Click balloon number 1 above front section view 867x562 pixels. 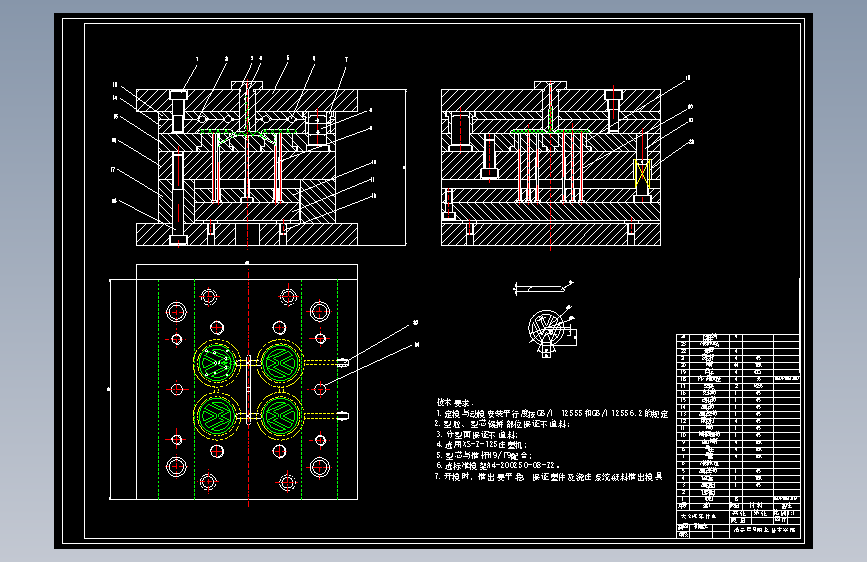click(197, 59)
